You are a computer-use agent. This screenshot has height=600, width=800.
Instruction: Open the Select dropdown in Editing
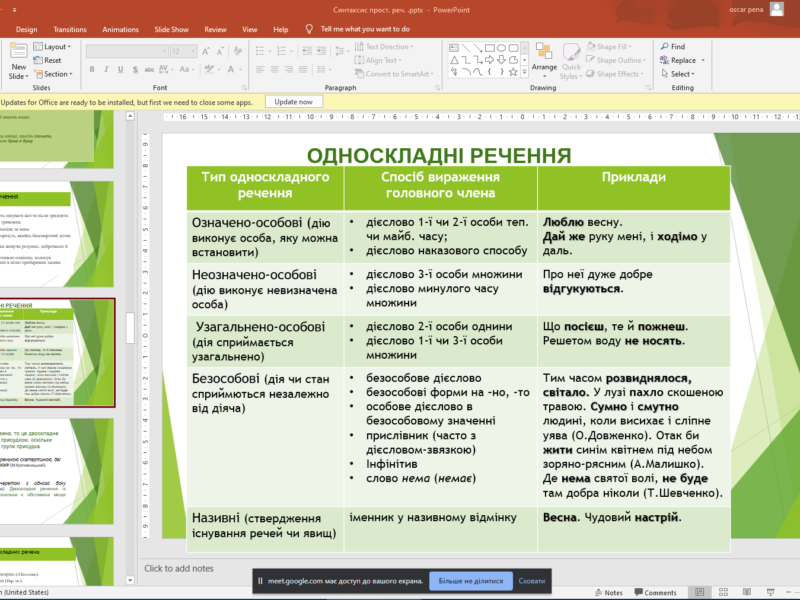click(x=681, y=74)
